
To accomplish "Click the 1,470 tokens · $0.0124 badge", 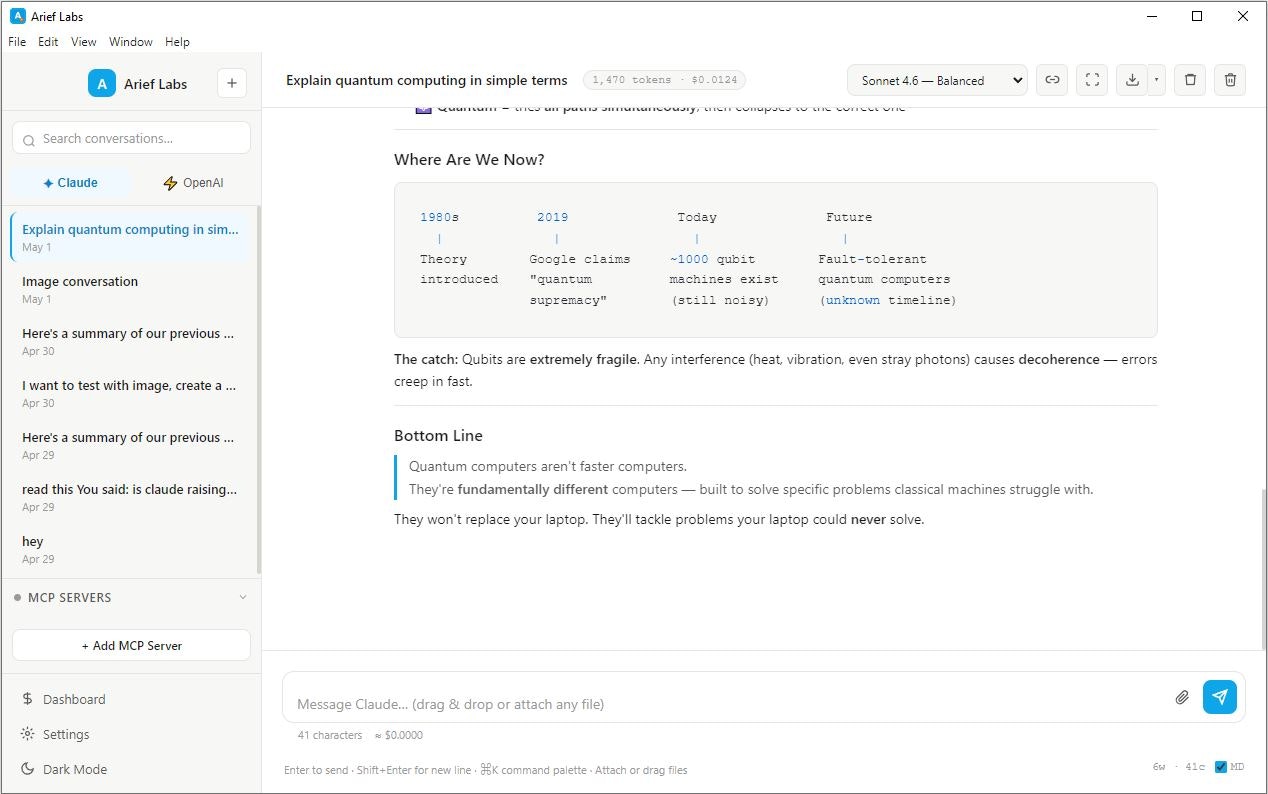I will pos(664,80).
